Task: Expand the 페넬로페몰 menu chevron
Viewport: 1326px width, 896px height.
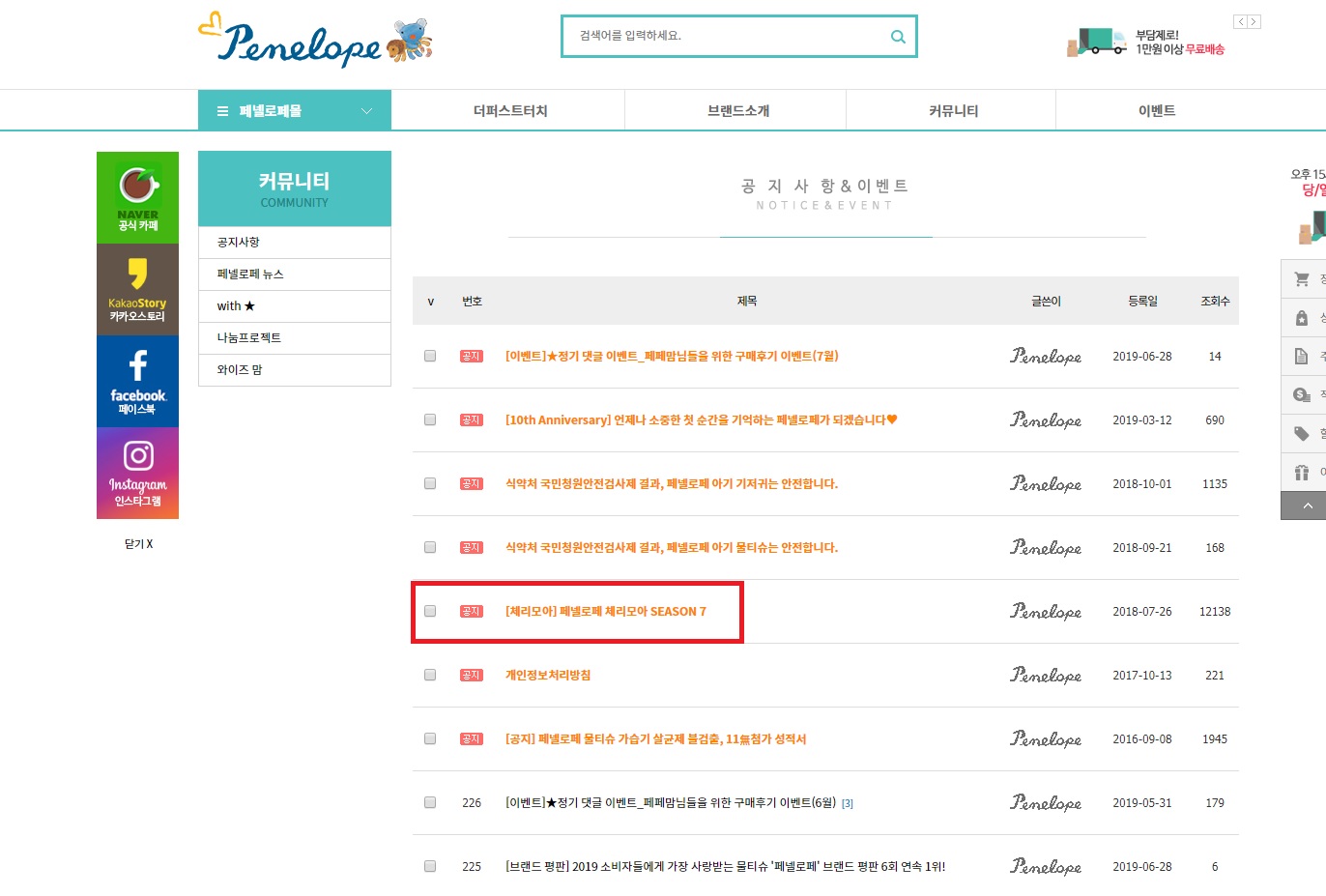Action: click(366, 111)
